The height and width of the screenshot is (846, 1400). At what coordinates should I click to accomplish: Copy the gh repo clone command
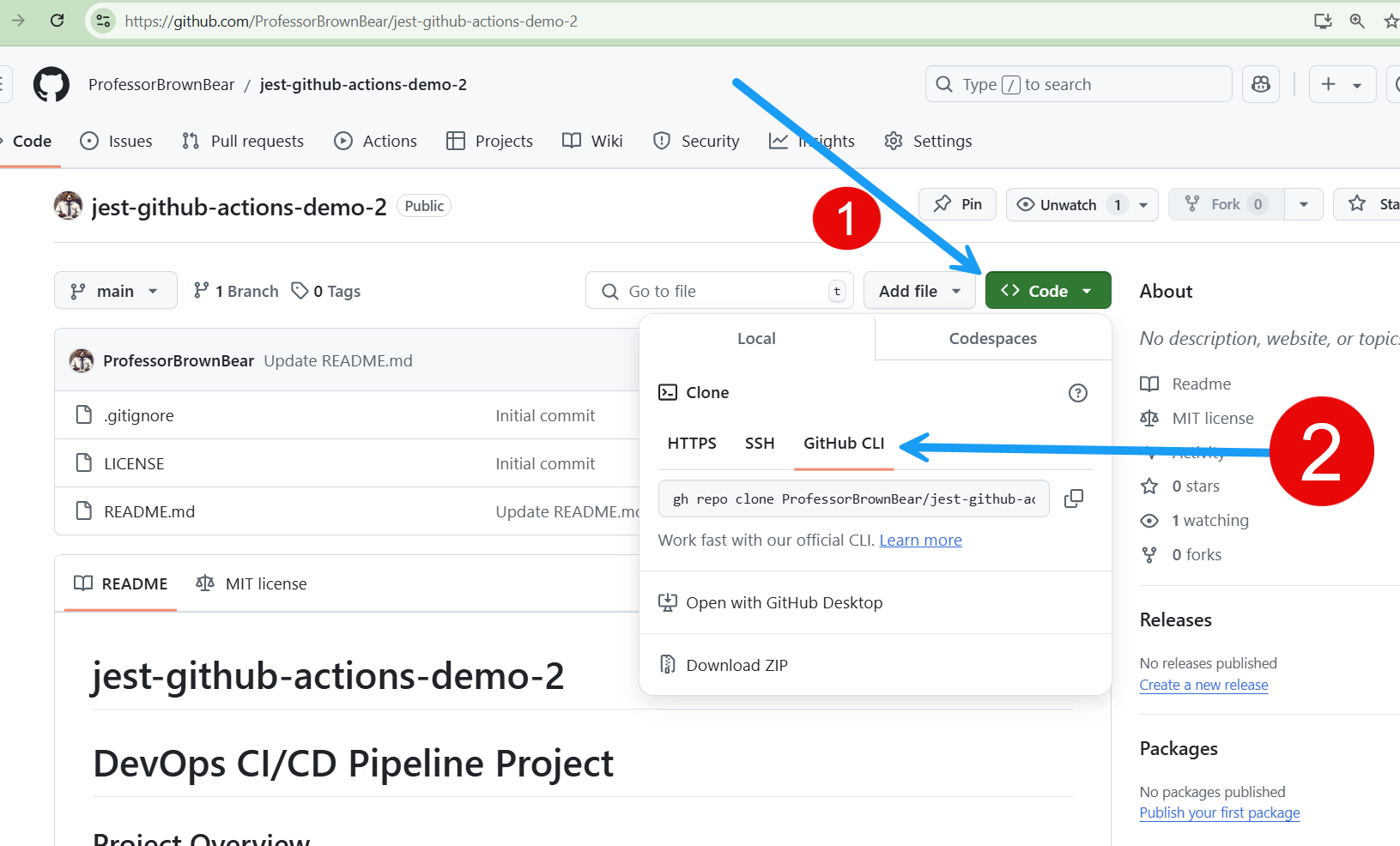coord(1073,499)
